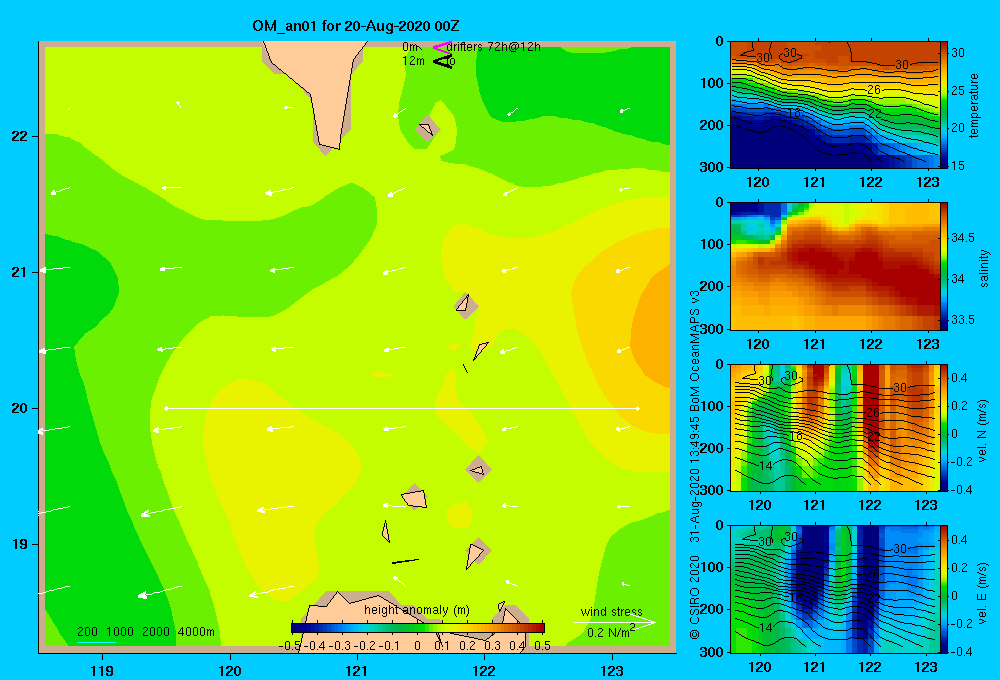Click the 'temperature' colorbar axis title

click(974, 105)
